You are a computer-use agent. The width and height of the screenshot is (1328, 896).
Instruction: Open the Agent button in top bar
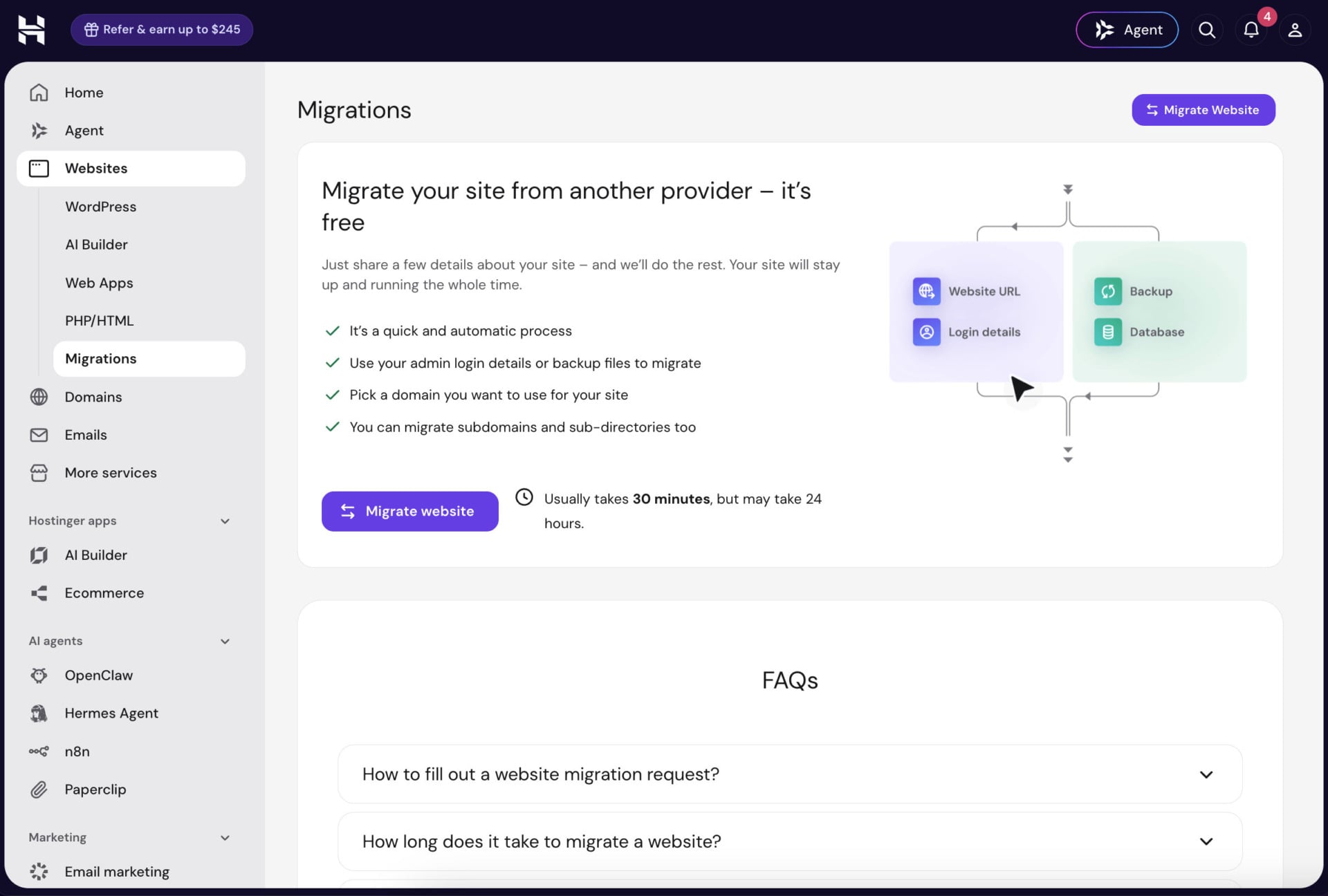pyautogui.click(x=1127, y=30)
